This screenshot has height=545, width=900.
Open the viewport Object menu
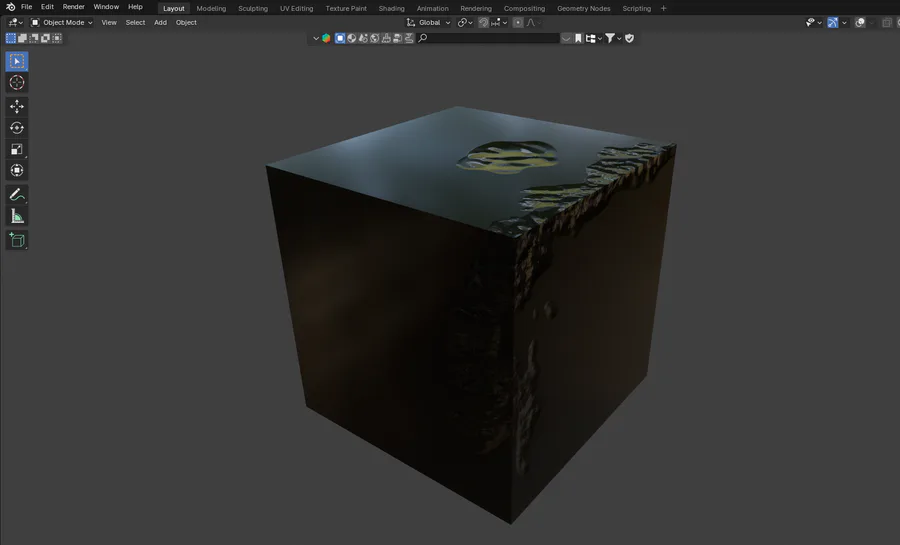pos(186,22)
